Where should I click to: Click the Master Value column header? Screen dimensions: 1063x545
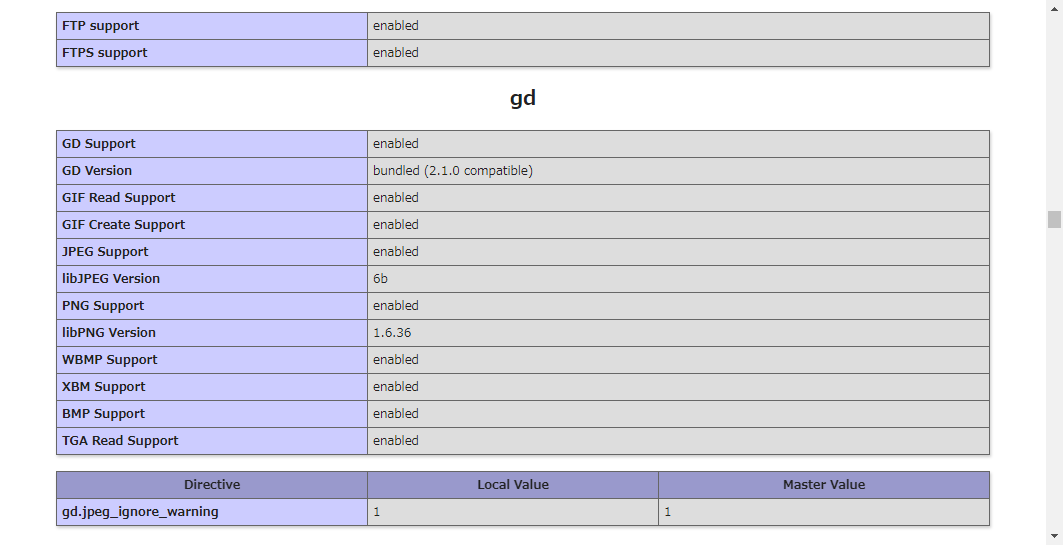824,485
